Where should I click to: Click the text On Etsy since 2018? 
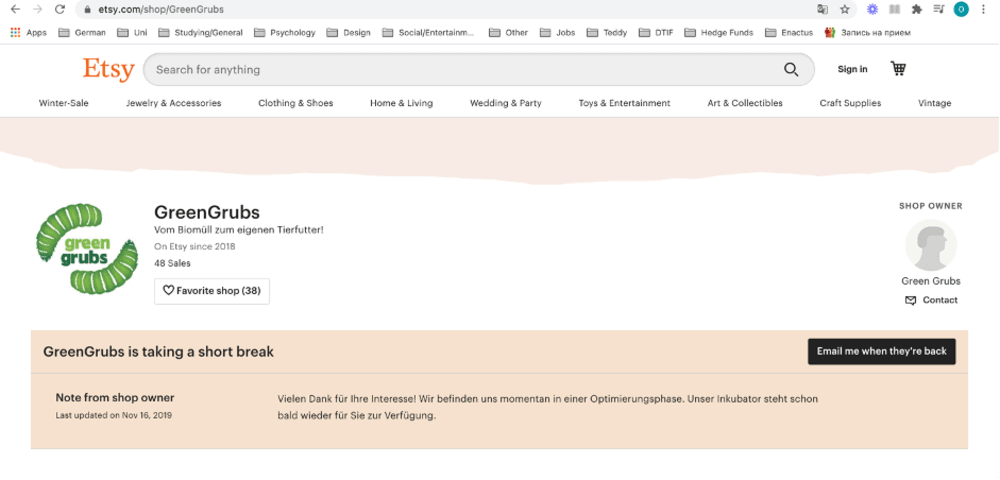(x=195, y=247)
